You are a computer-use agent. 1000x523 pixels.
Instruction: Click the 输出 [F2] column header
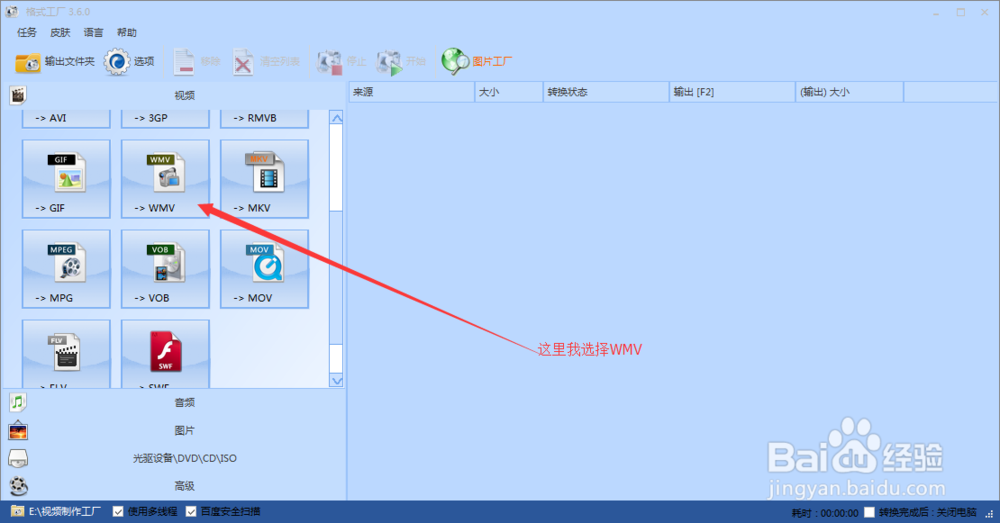[732, 92]
